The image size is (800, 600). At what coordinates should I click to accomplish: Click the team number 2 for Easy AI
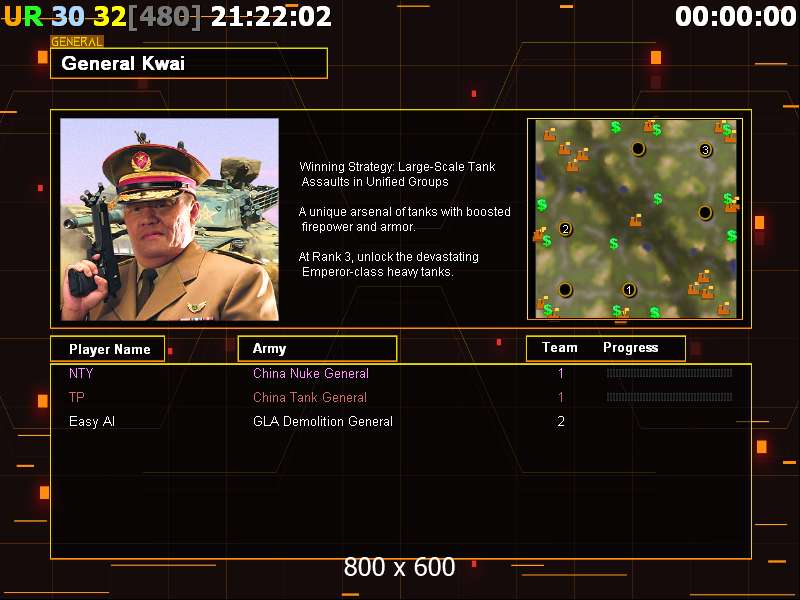coord(561,421)
